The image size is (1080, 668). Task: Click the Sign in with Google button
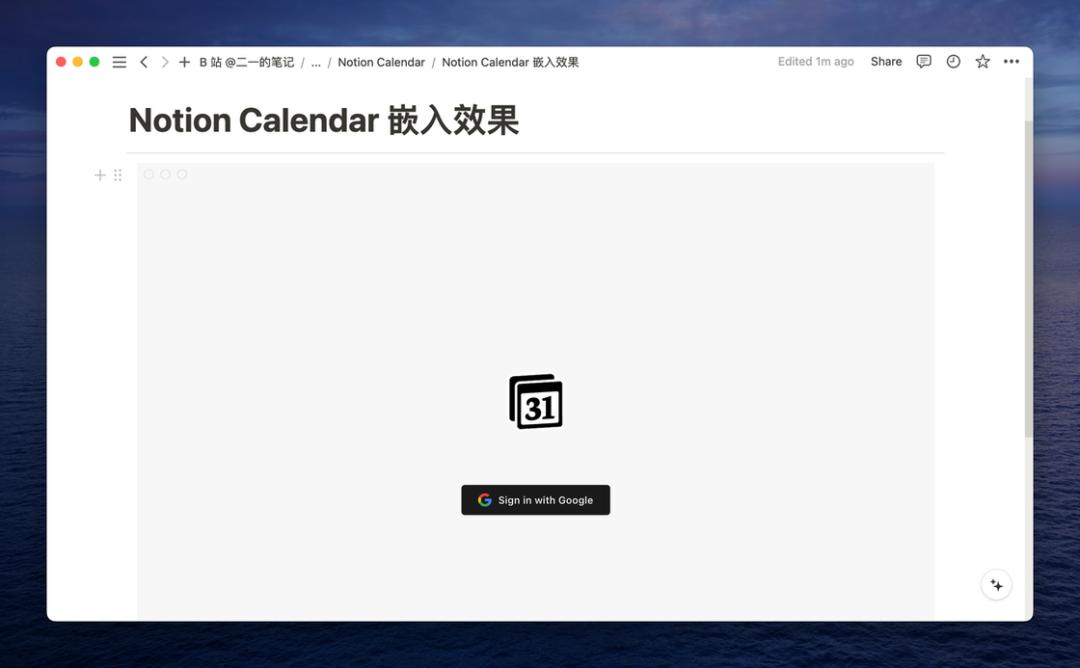535,500
